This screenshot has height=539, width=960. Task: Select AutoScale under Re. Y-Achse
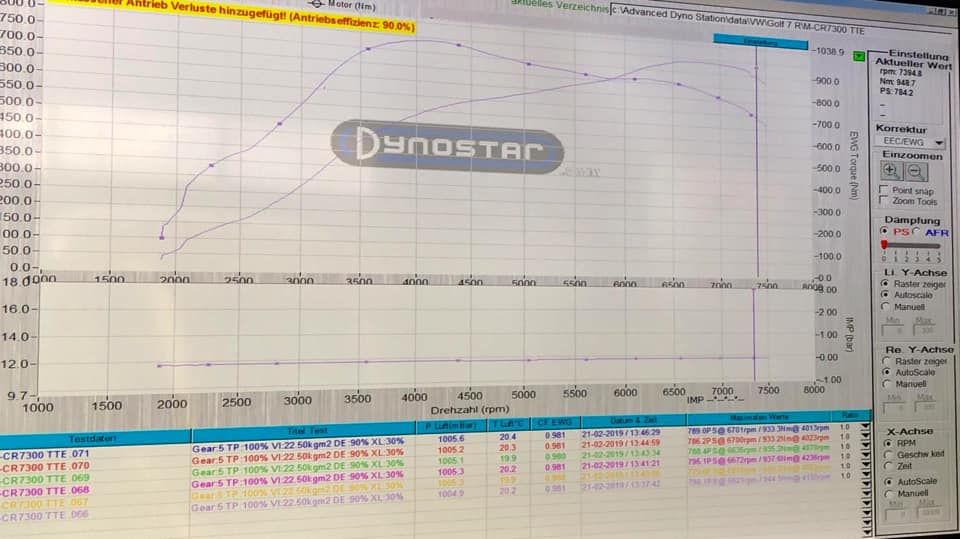coord(887,372)
